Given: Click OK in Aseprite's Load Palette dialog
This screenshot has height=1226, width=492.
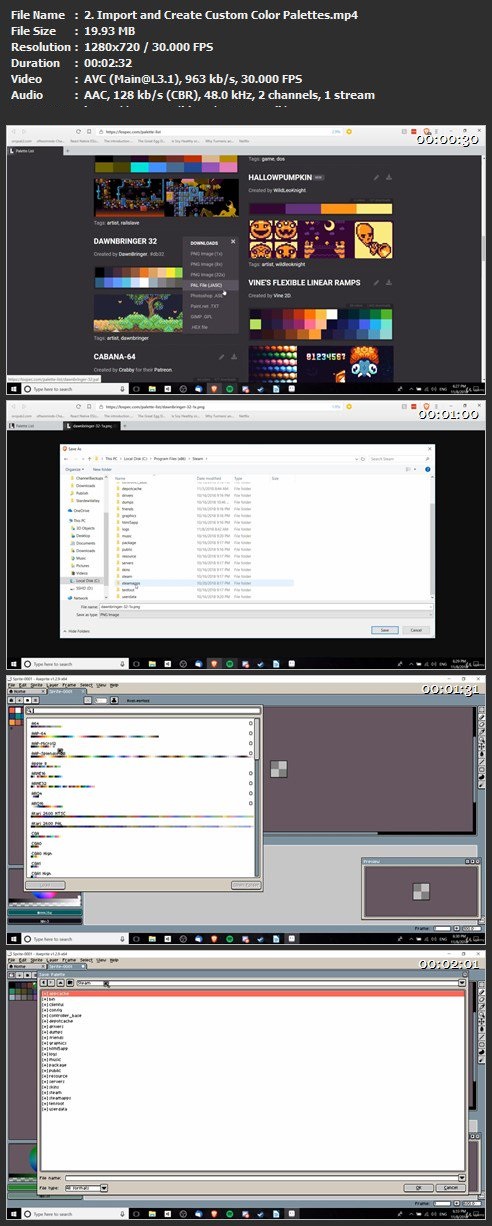Looking at the screenshot, I should [x=422, y=1186].
